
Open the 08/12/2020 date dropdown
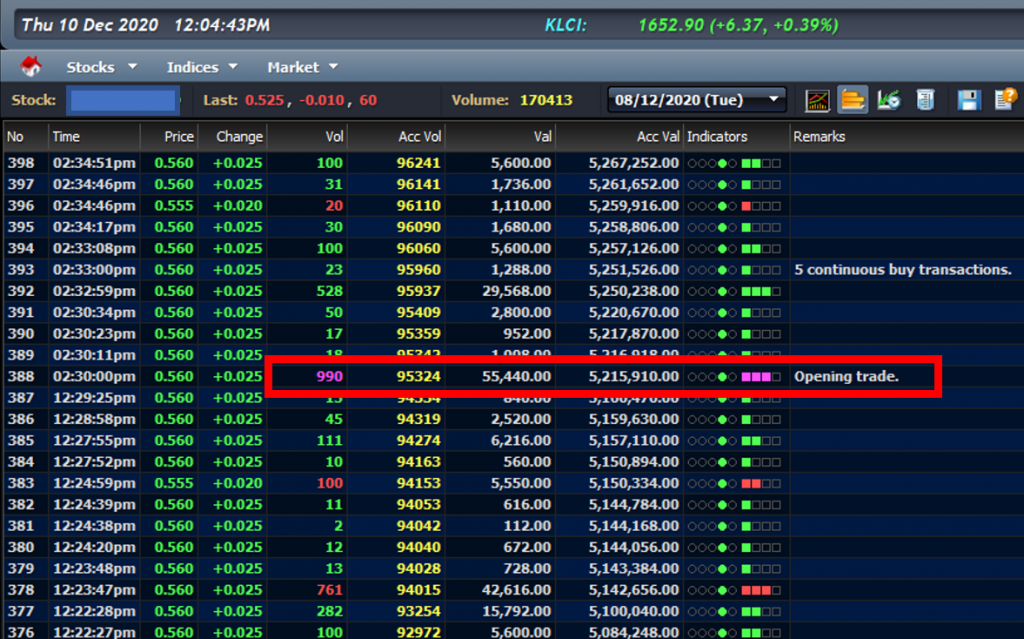tap(696, 99)
